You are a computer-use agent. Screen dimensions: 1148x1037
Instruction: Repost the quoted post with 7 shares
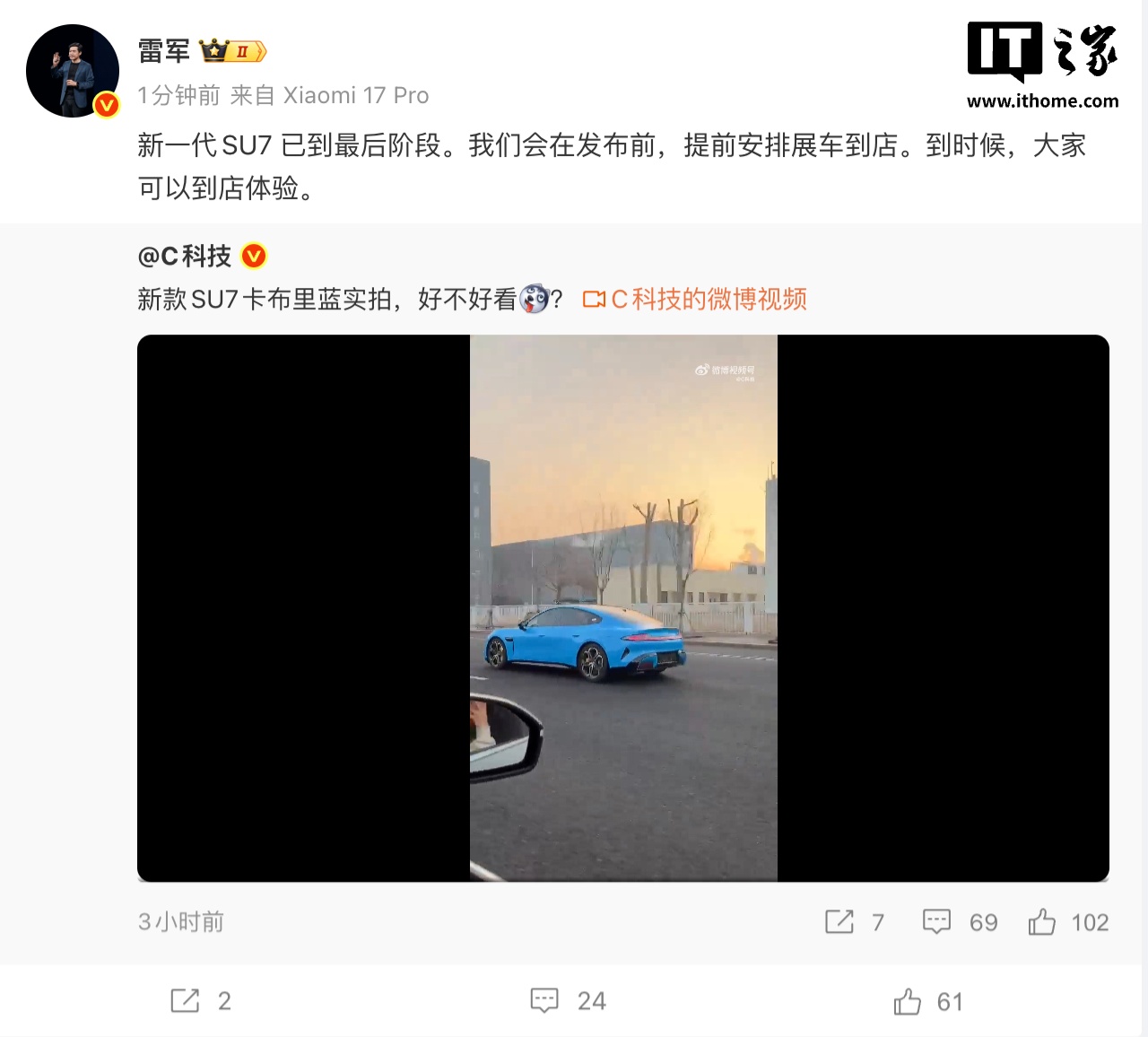(855, 922)
